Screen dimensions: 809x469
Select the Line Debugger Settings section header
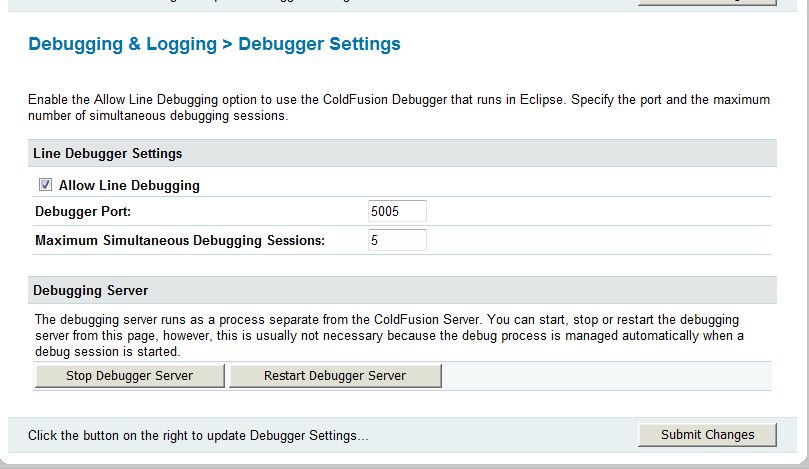(x=108, y=153)
